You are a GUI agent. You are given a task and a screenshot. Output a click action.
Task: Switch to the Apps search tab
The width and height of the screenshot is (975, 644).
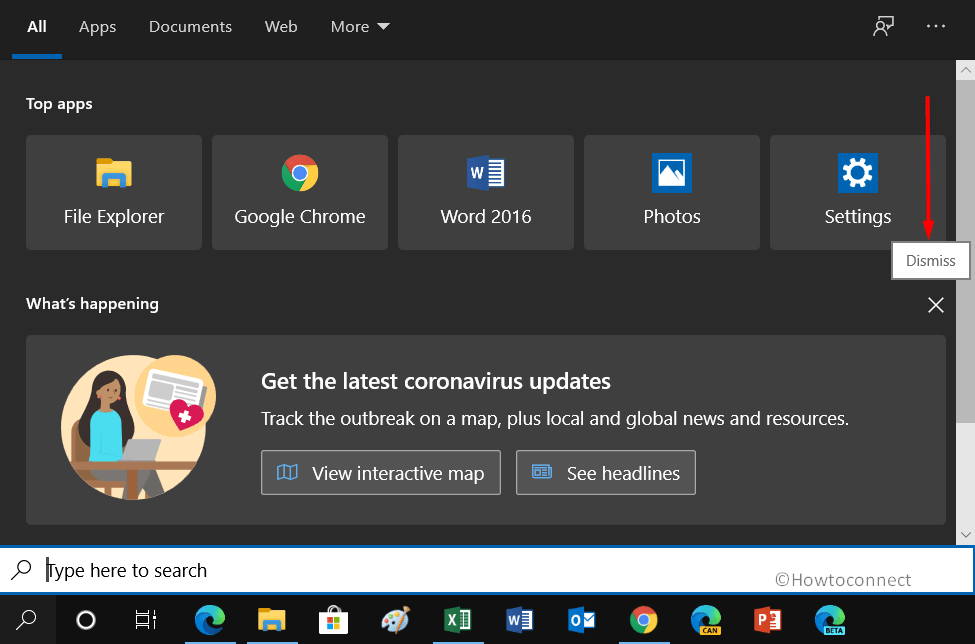coord(98,27)
